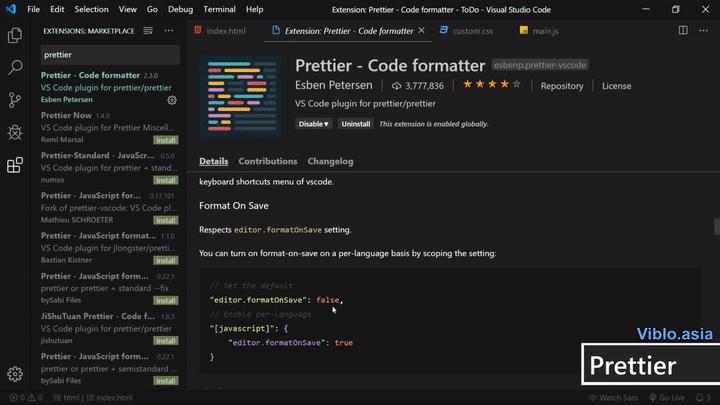Install Prettier by Mathieu SCHROETER
This screenshot has height=405, width=720.
[x=165, y=220]
